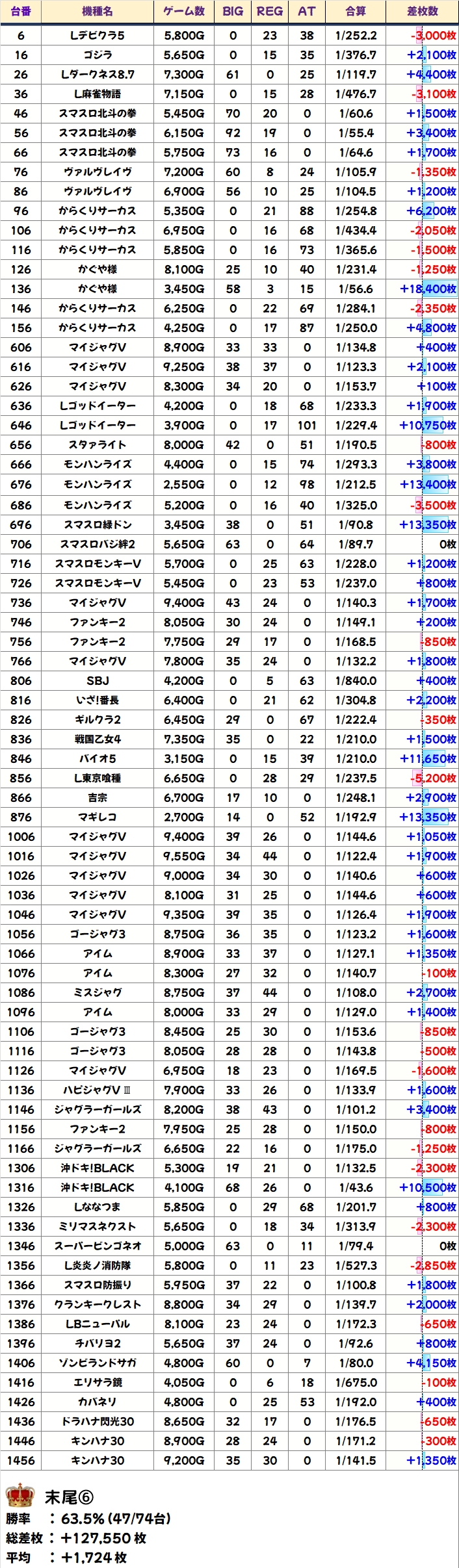Click the スーパービンゴネオ machine name
The image size is (459, 1568).
pyautogui.click(x=98, y=1246)
